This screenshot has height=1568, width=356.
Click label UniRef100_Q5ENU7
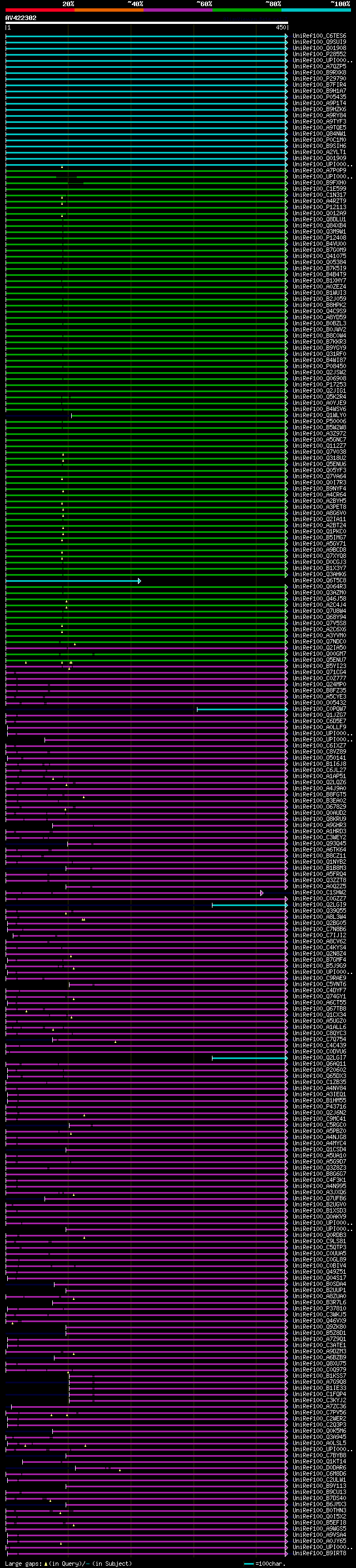[319, 660]
